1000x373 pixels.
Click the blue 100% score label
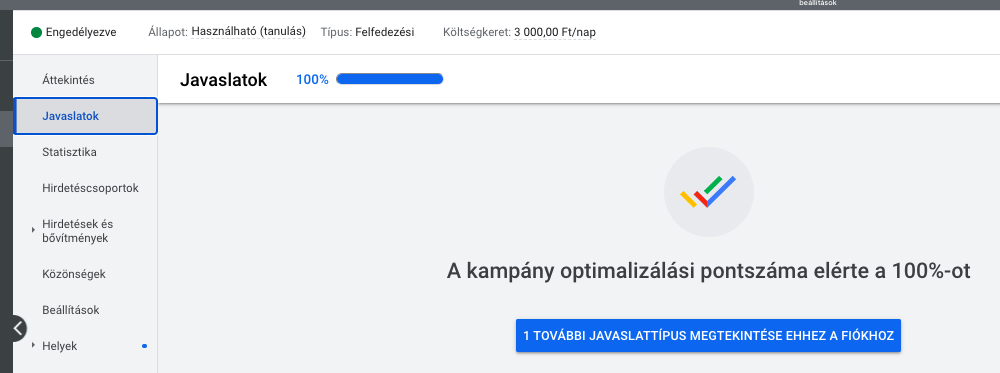tap(312, 80)
